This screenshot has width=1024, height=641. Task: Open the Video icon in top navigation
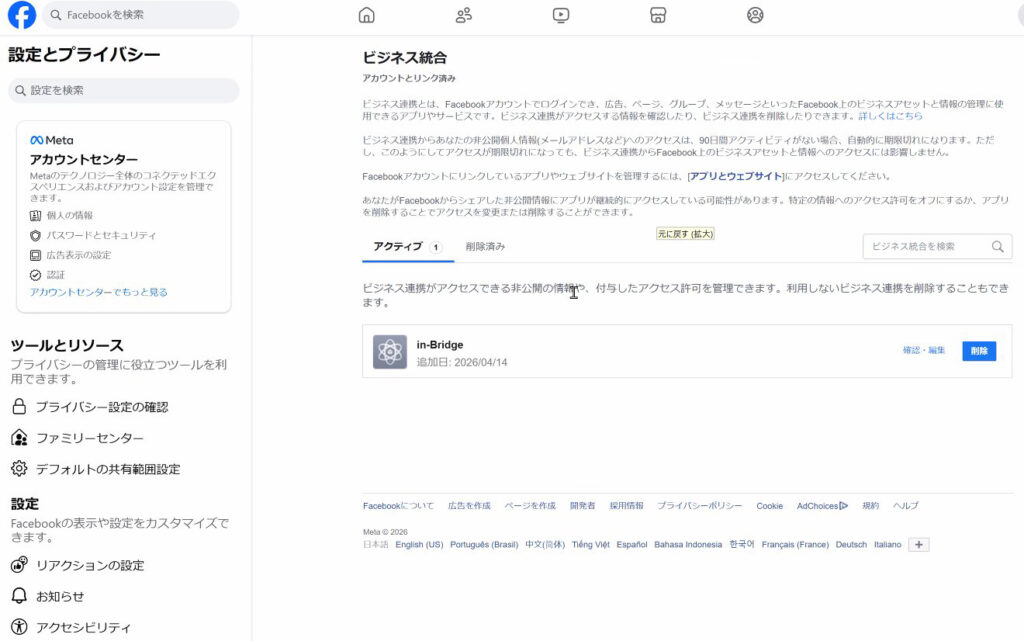561,15
